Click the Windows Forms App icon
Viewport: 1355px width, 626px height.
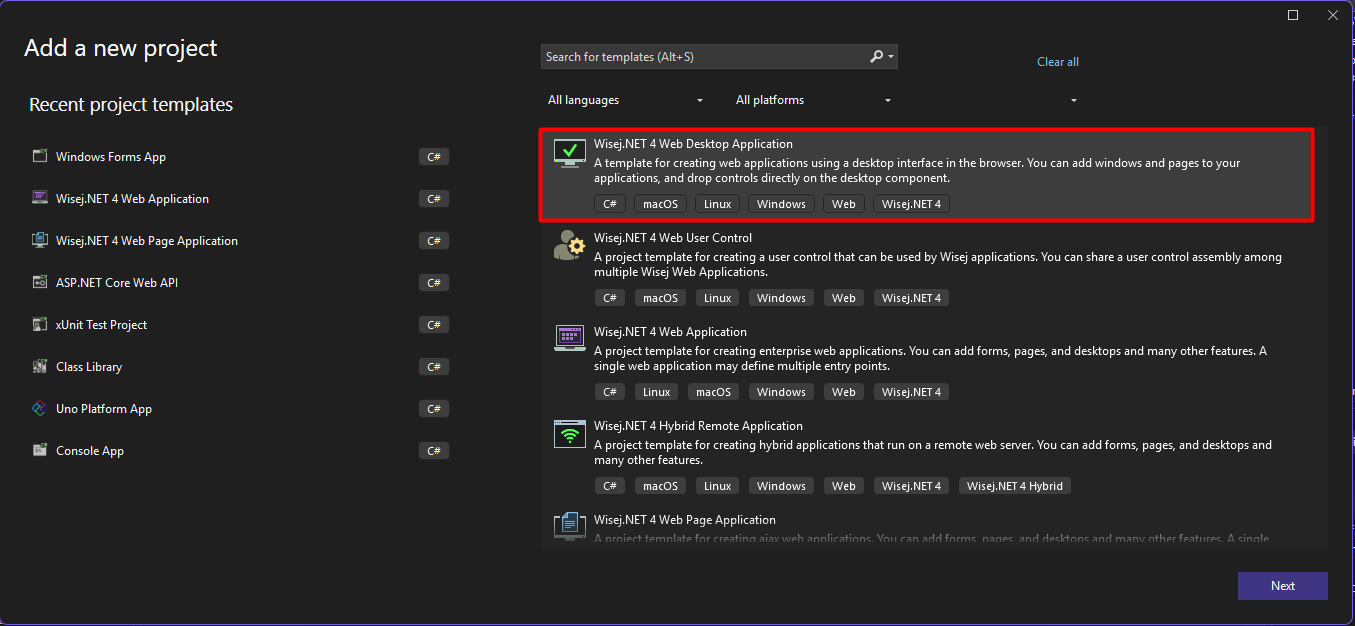40,157
